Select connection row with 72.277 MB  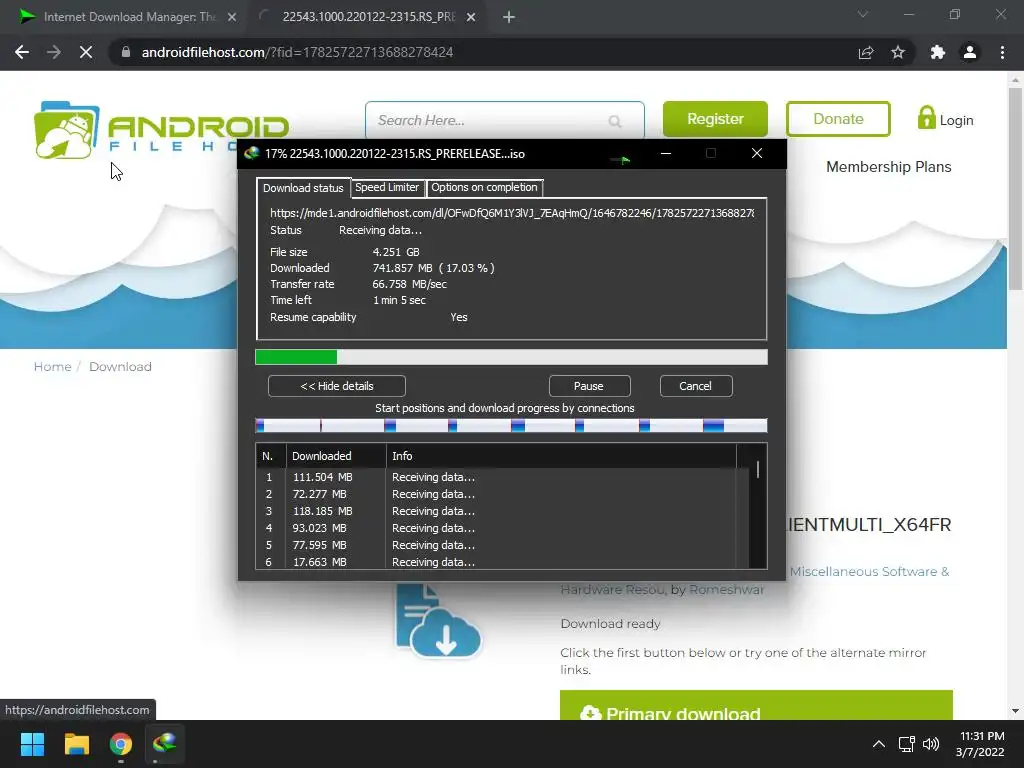click(x=502, y=494)
